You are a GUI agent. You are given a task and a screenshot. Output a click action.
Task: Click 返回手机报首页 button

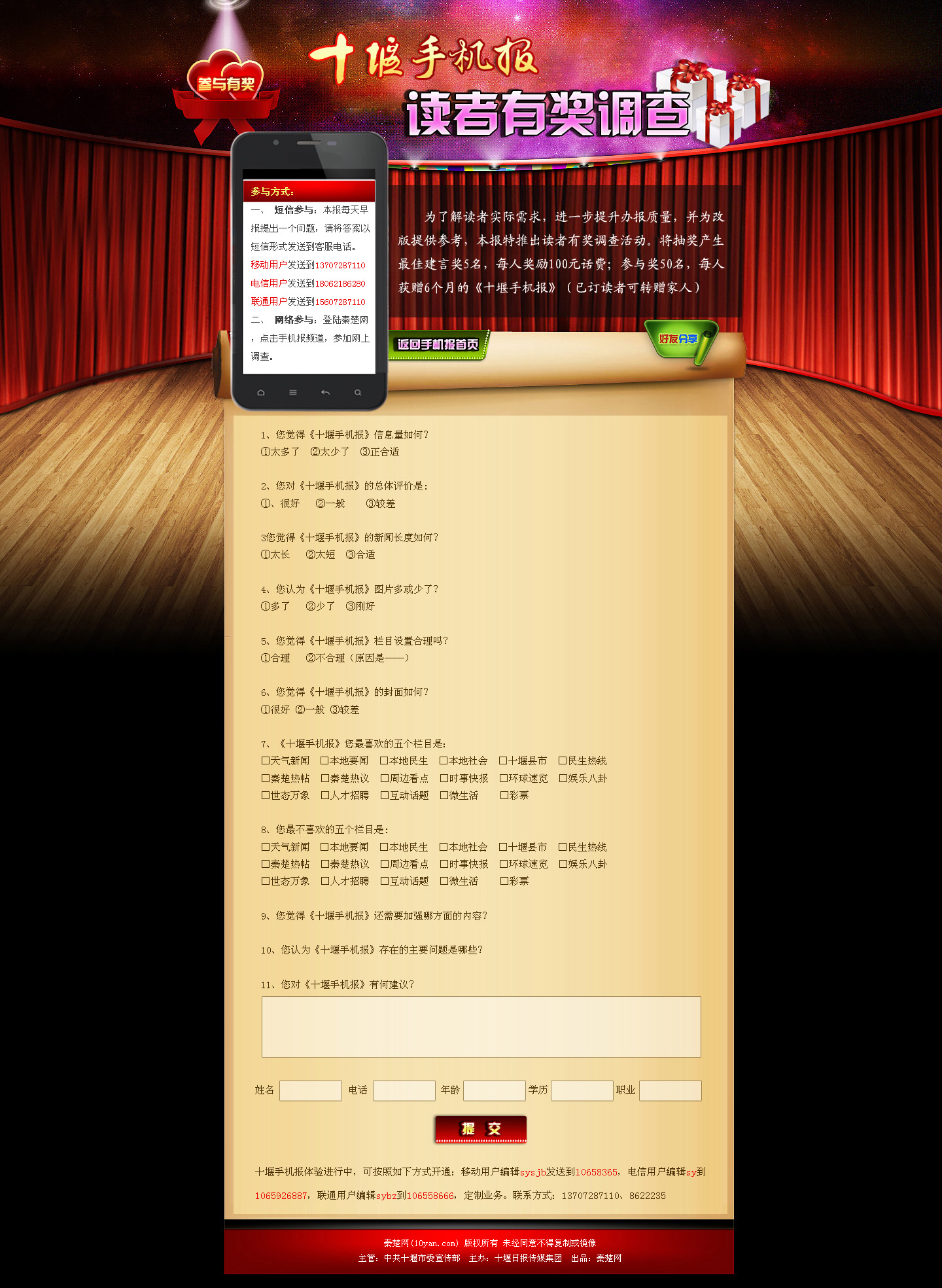pos(438,345)
